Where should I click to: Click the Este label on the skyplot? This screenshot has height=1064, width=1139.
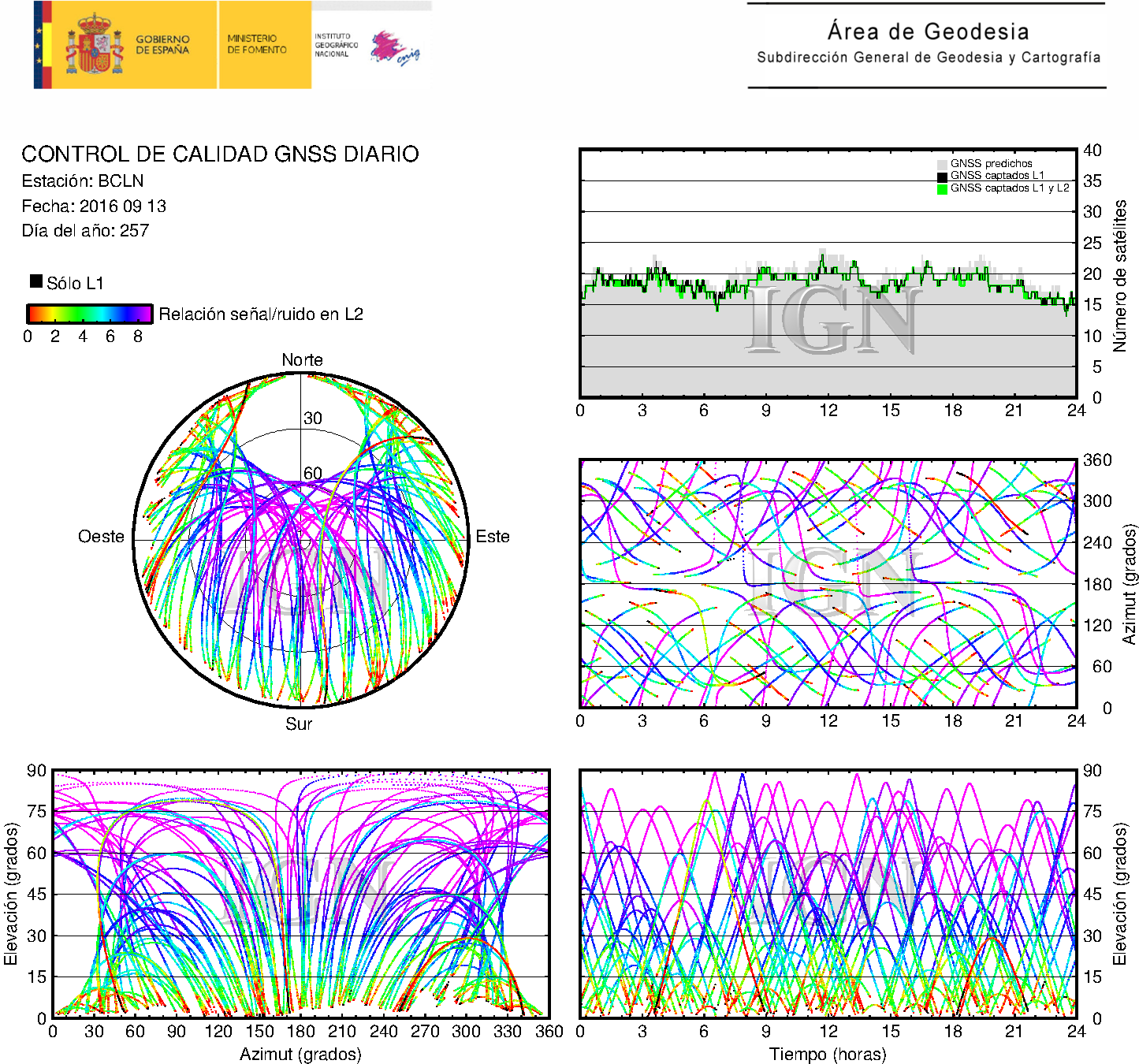493,537
